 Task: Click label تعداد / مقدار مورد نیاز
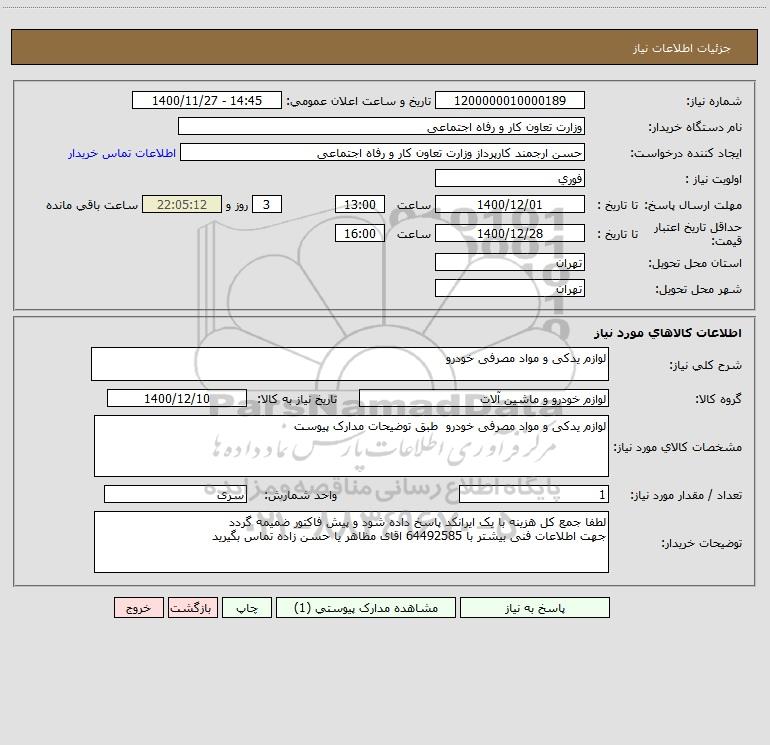coord(686,496)
